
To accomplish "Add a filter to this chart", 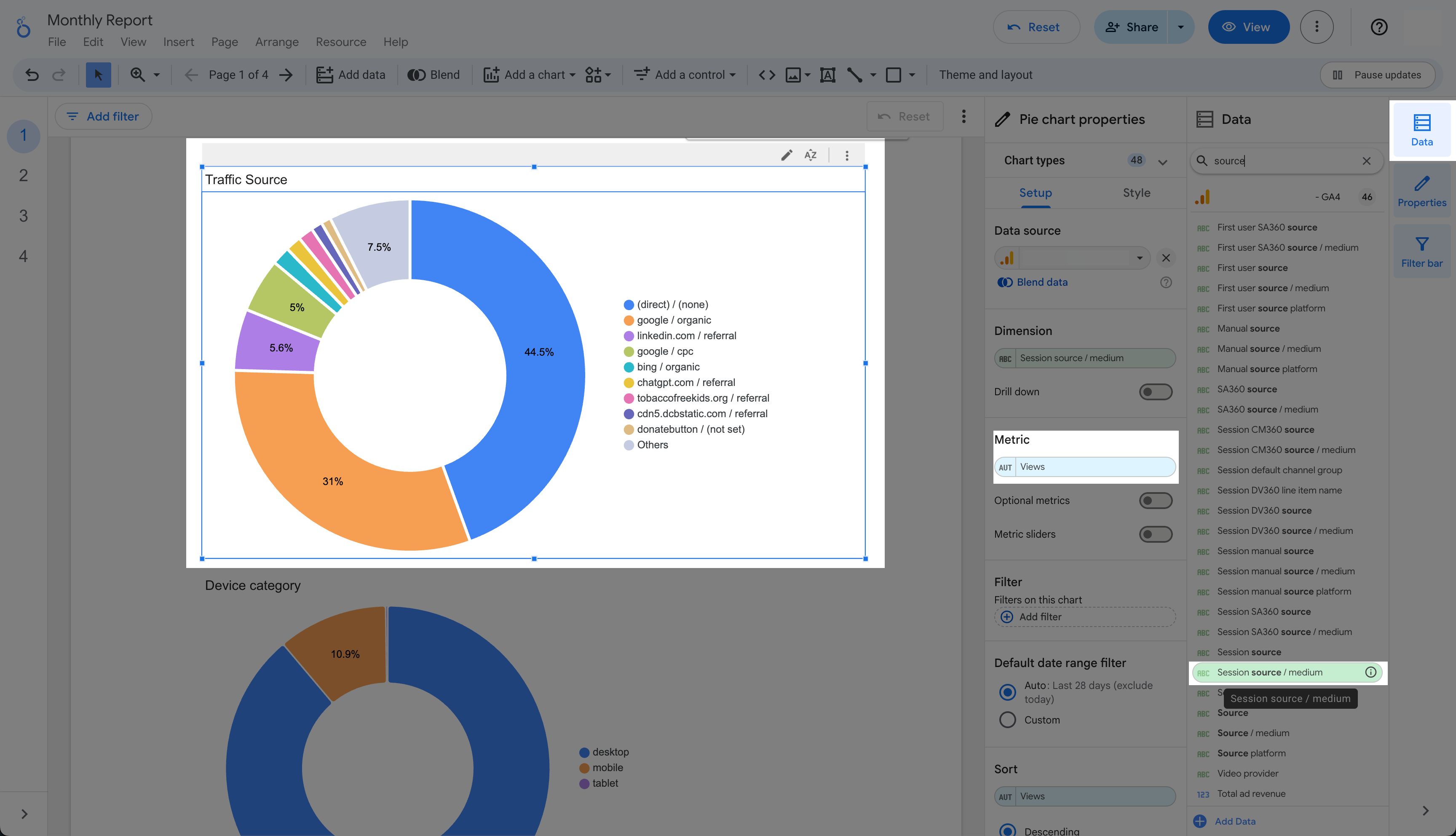I will pos(1031,616).
